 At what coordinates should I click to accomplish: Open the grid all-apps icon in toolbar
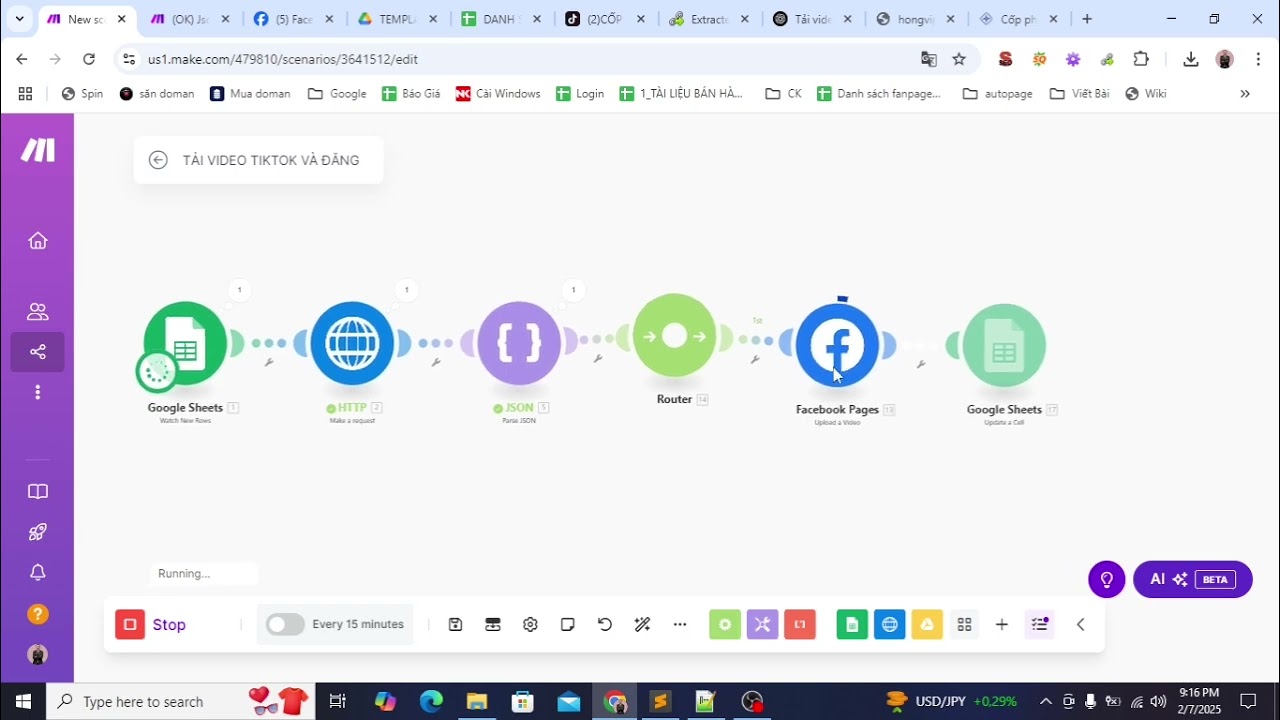point(965,624)
